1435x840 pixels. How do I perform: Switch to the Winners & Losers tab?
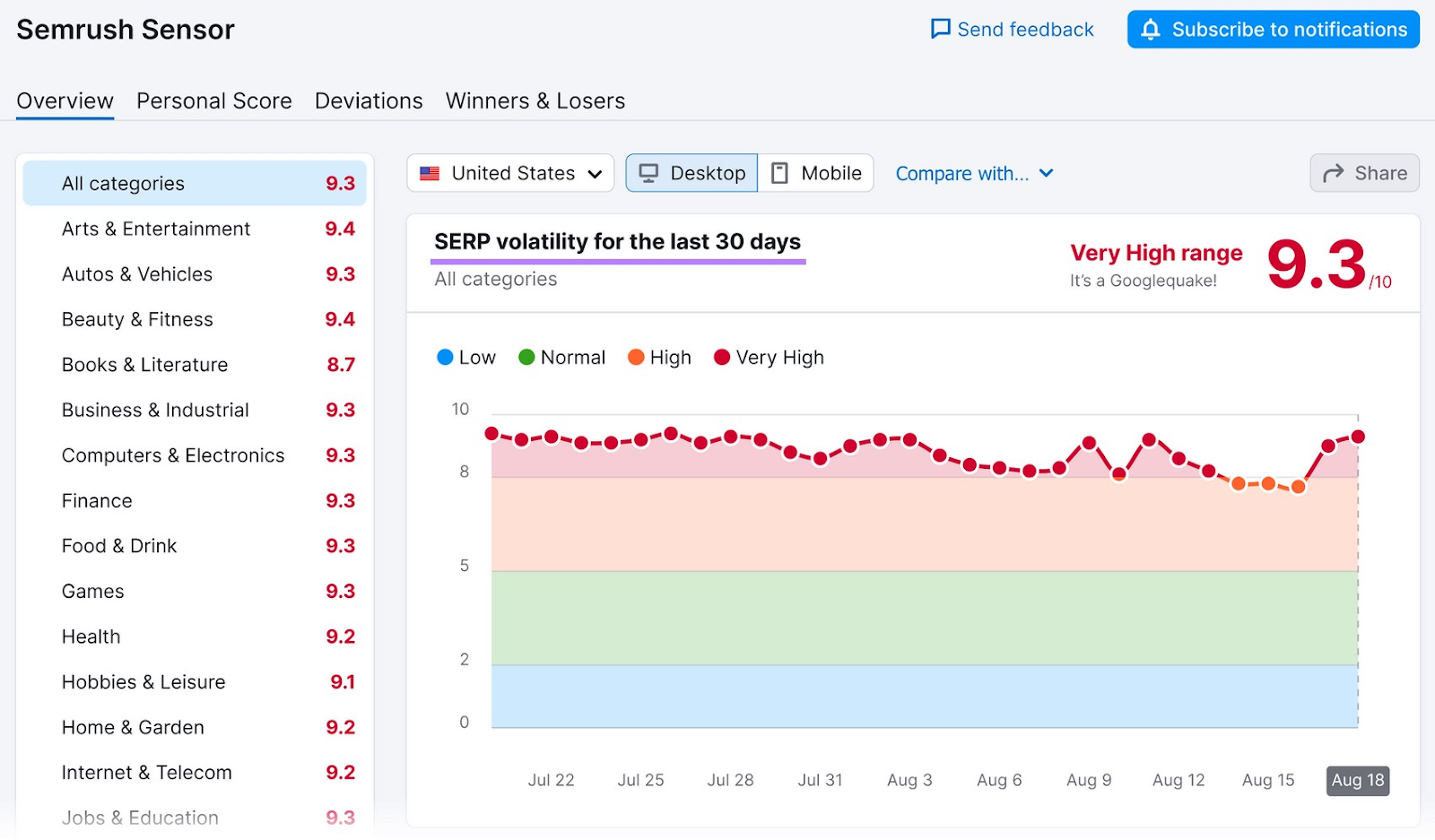point(535,100)
